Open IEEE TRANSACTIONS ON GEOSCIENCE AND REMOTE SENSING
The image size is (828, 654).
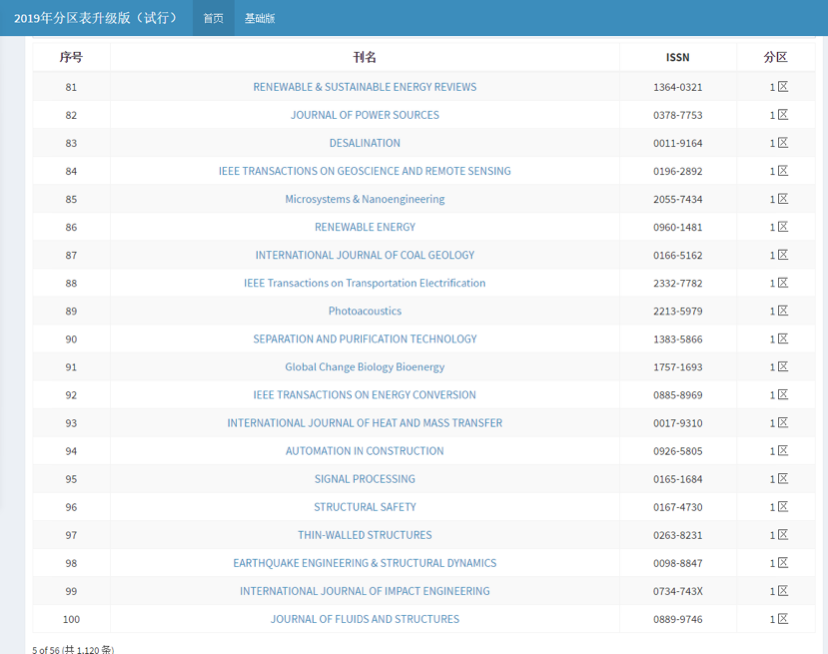[x=365, y=171]
